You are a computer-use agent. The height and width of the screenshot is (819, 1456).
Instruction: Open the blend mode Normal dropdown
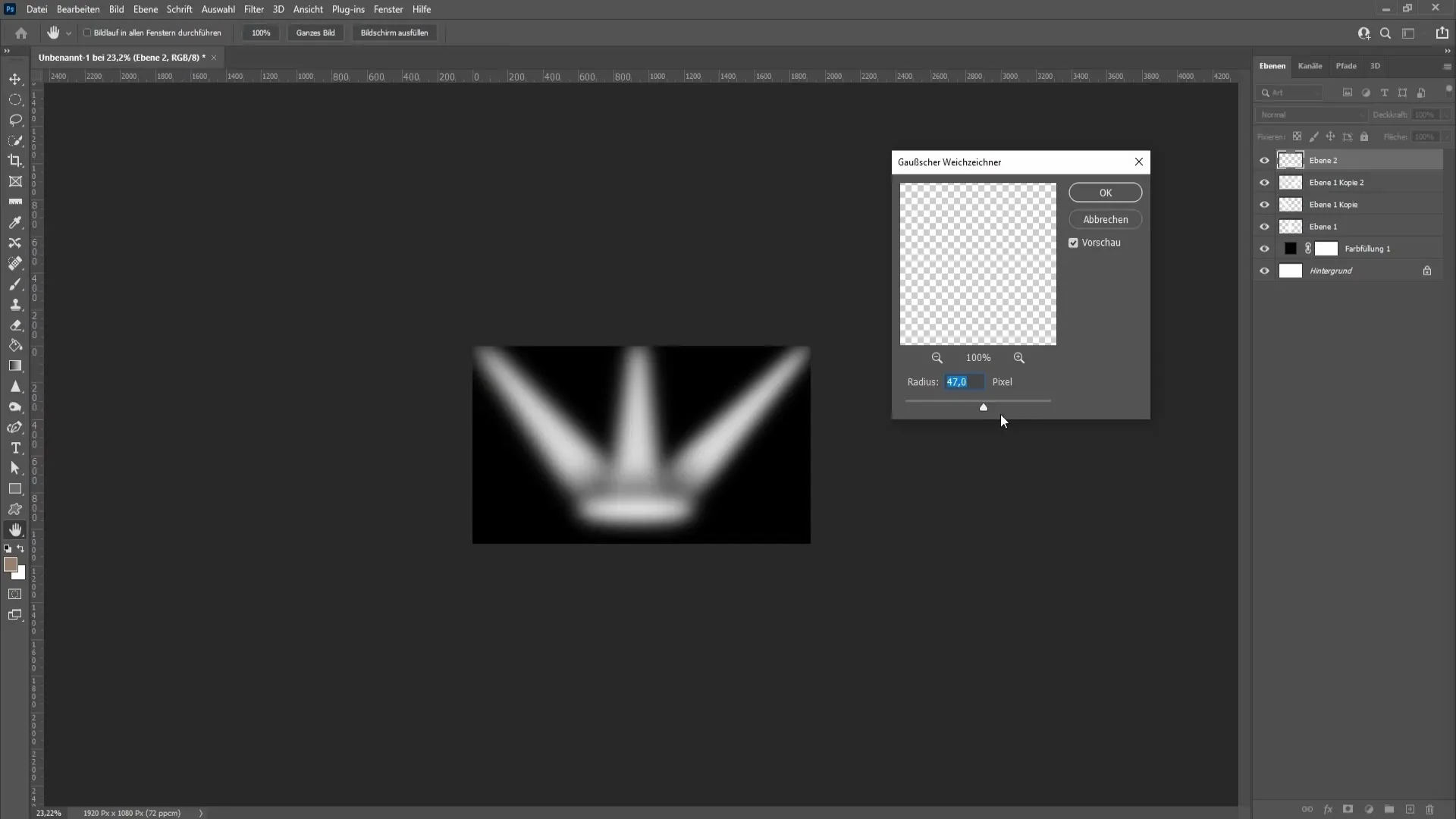pos(1310,115)
